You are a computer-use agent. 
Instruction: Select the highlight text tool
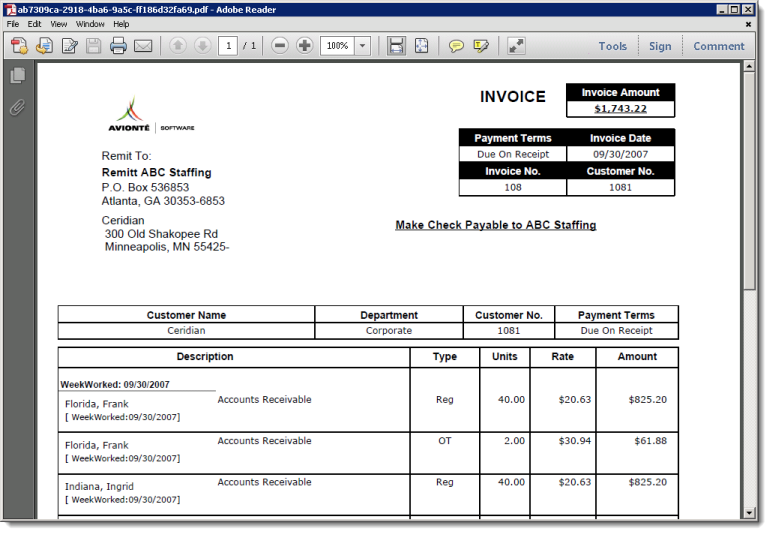(481, 46)
